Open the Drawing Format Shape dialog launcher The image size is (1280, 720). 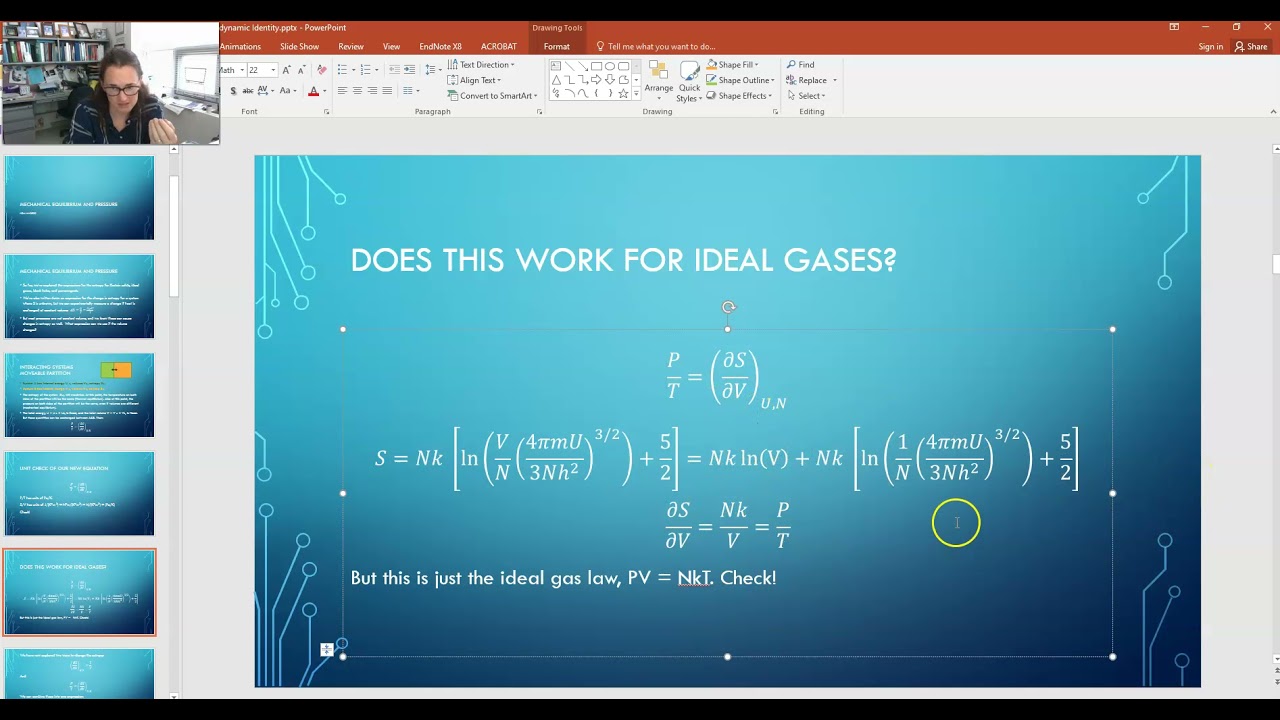(775, 112)
